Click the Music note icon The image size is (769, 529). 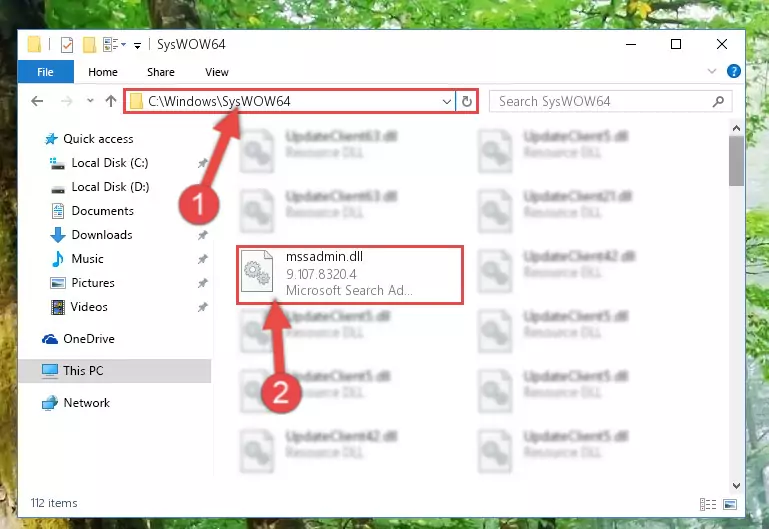58,259
